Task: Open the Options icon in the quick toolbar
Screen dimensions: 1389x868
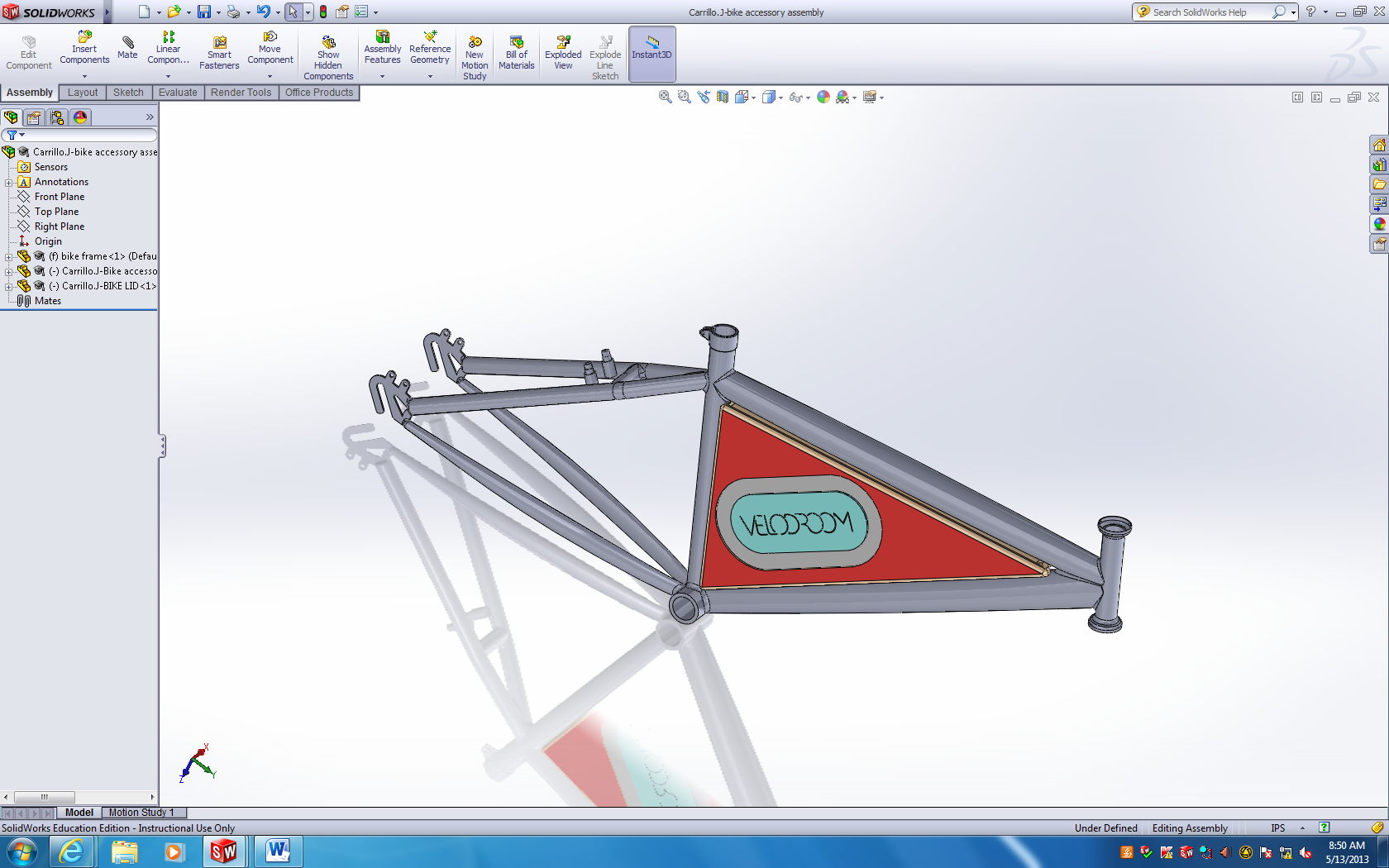Action: [x=361, y=12]
